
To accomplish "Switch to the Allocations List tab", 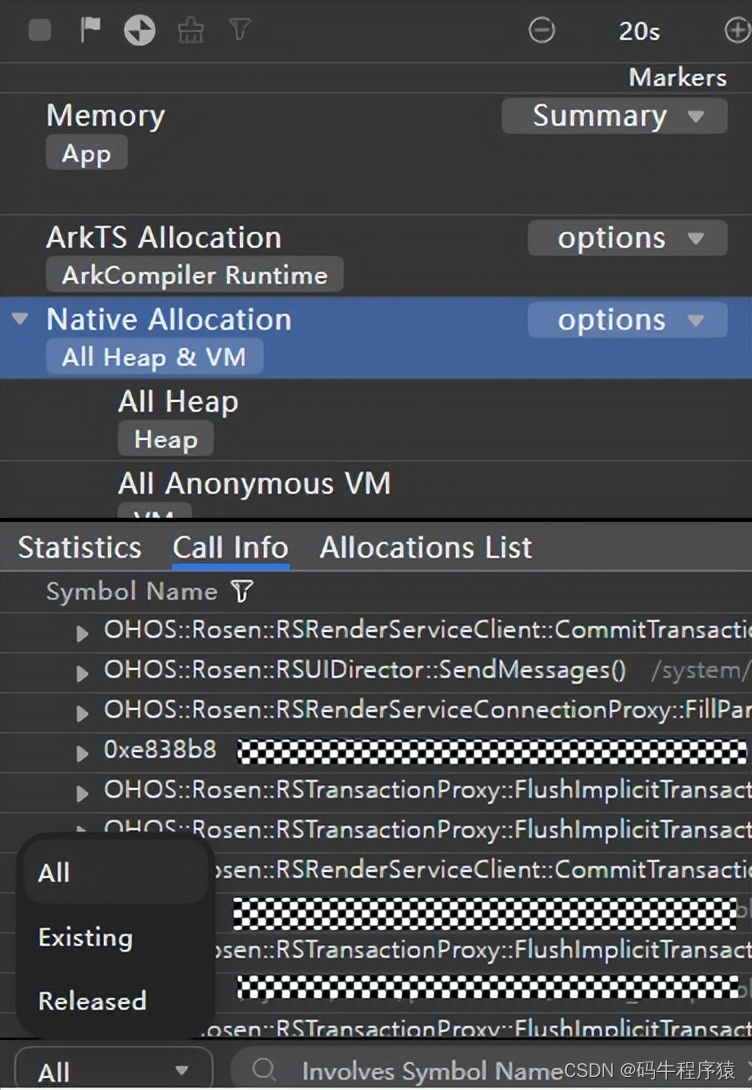I will pyautogui.click(x=425, y=548).
